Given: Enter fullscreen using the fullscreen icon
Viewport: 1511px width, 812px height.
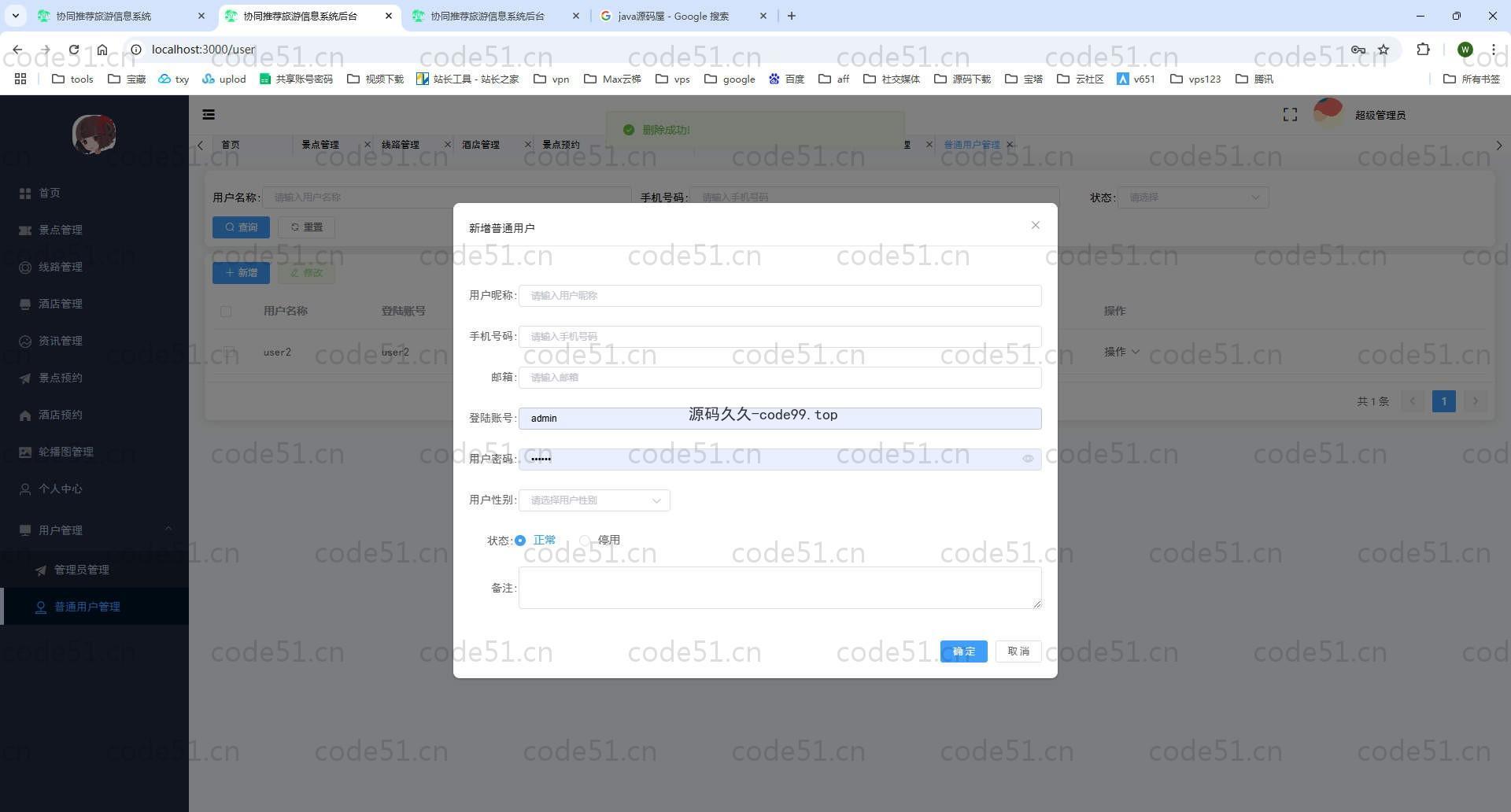Looking at the screenshot, I should click(1290, 115).
